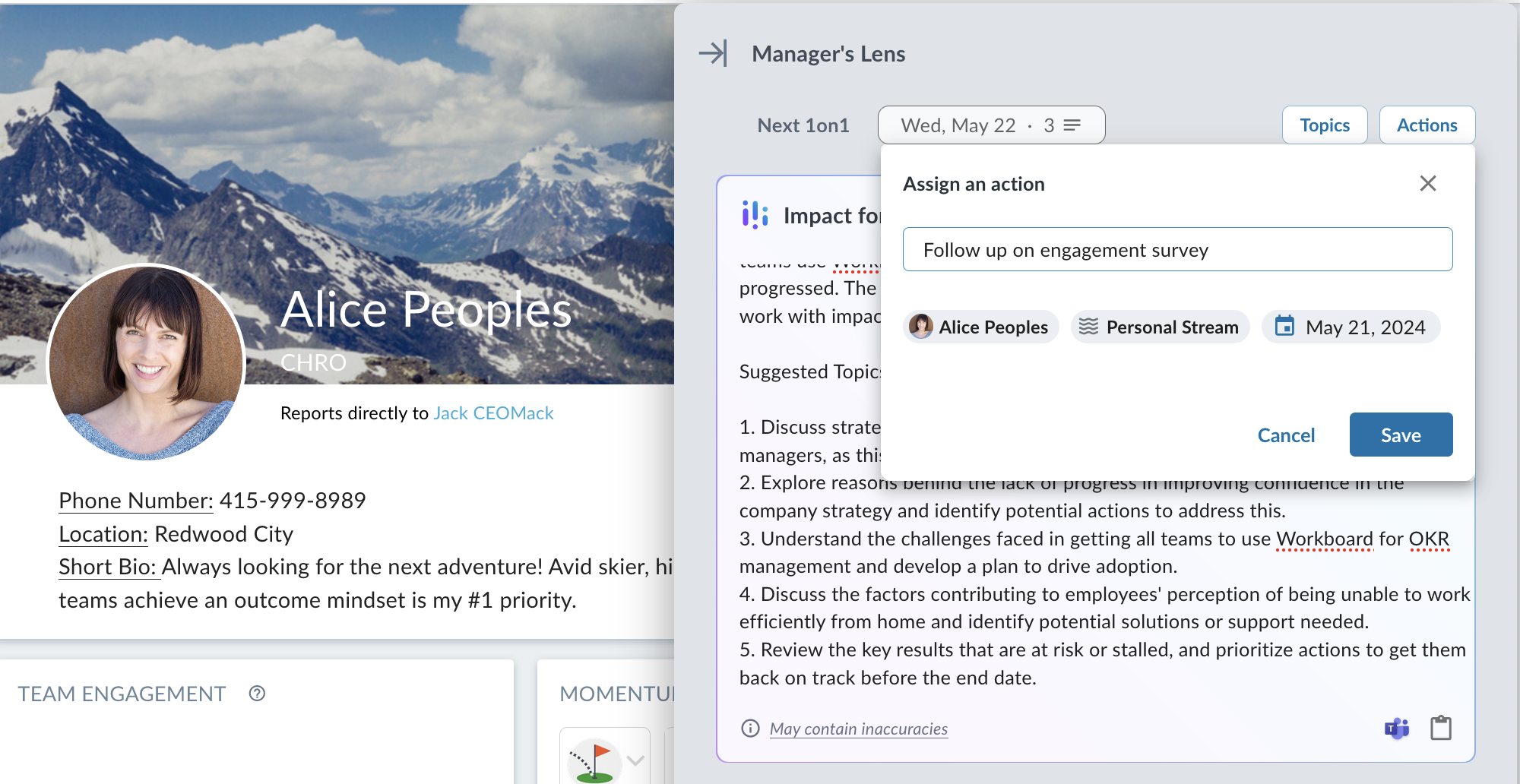This screenshot has width=1520, height=784.
Task: Click the Redwood City location text
Action: point(223,533)
